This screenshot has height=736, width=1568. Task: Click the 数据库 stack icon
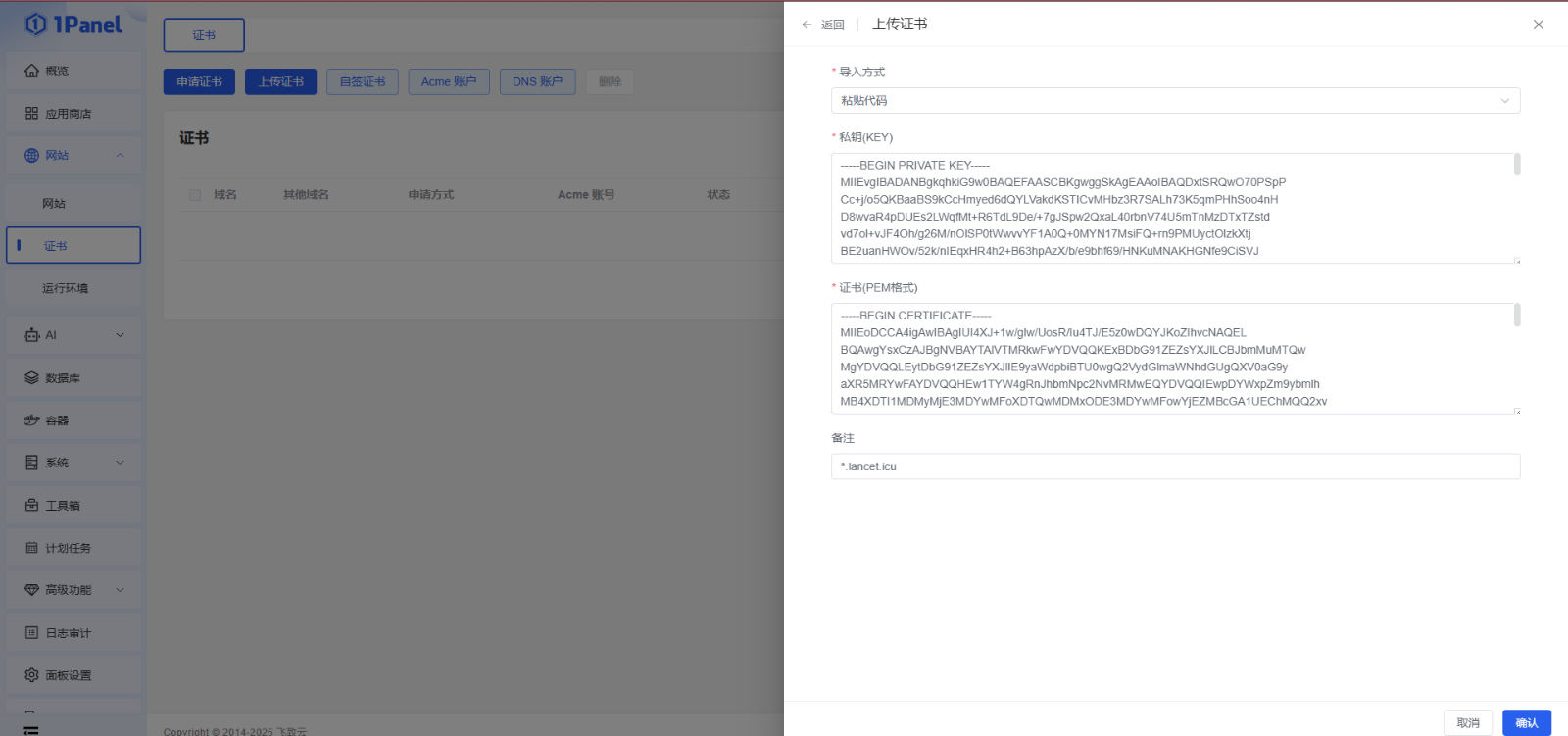click(31, 378)
